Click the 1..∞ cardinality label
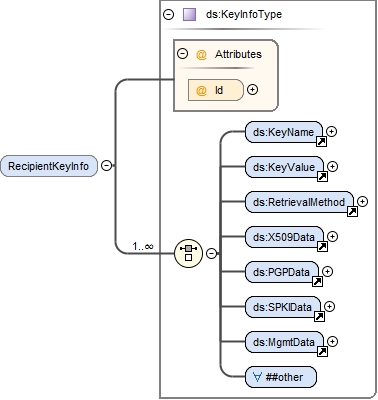This screenshot has width=378, height=400. point(143,246)
